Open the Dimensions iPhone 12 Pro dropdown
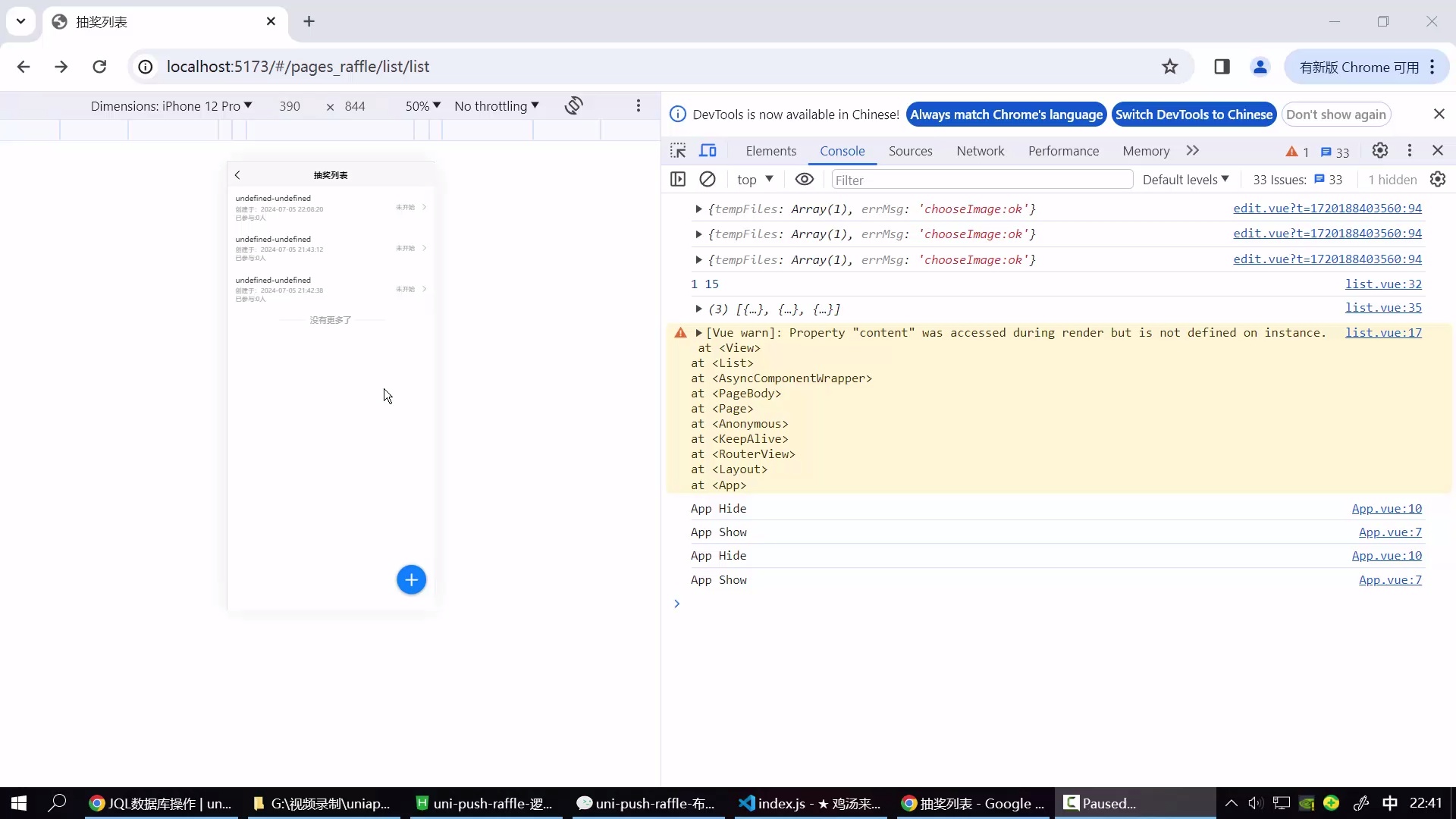 [171, 106]
